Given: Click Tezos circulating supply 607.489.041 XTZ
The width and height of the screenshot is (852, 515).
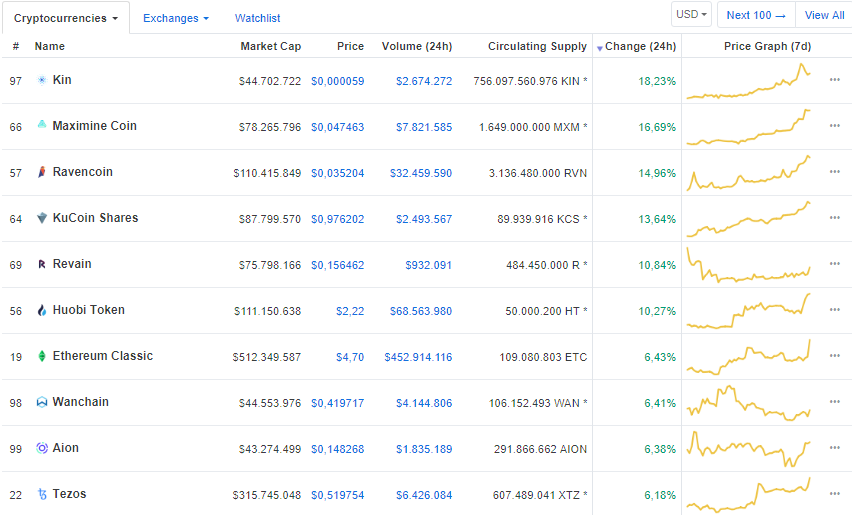Looking at the screenshot, I should [x=540, y=495].
